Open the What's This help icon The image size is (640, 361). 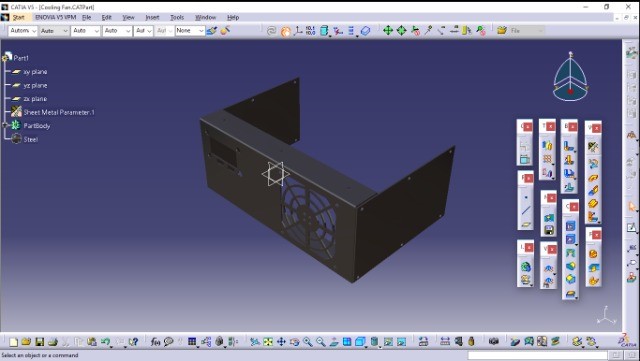(x=133, y=341)
